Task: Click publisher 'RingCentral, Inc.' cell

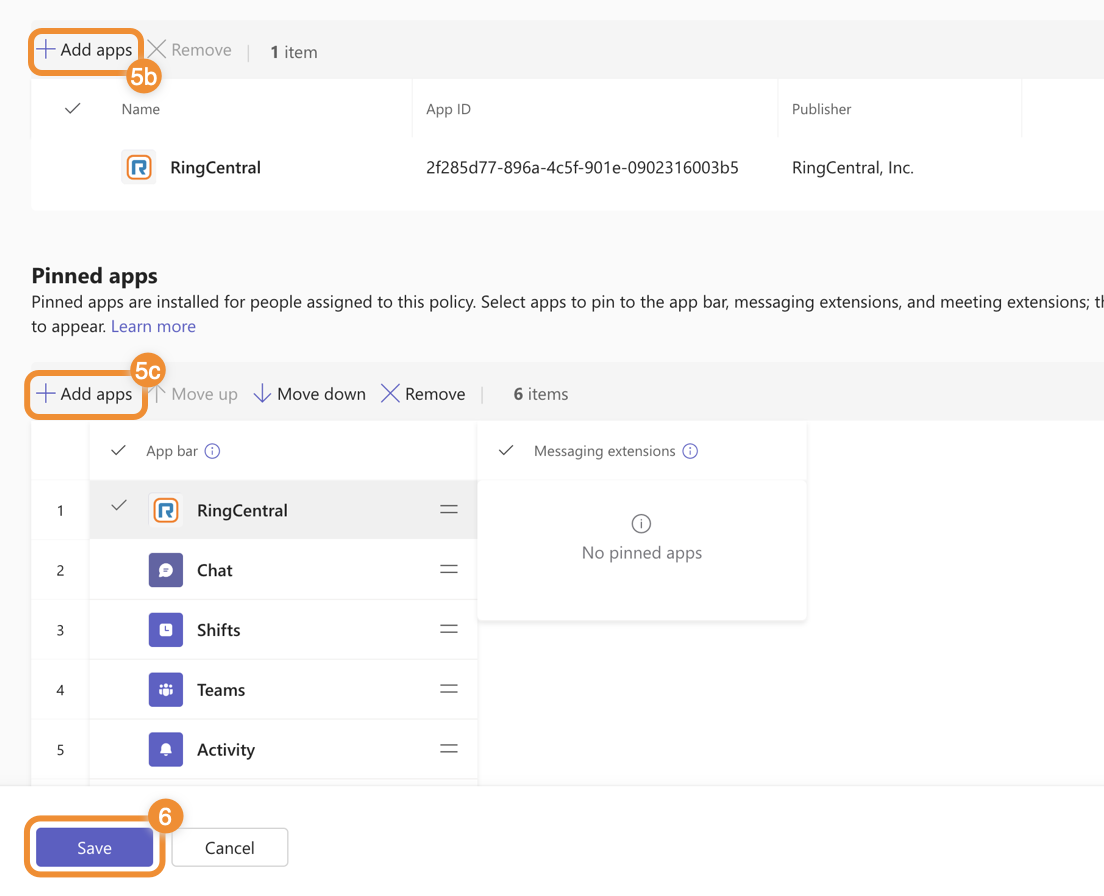Action: [x=853, y=168]
